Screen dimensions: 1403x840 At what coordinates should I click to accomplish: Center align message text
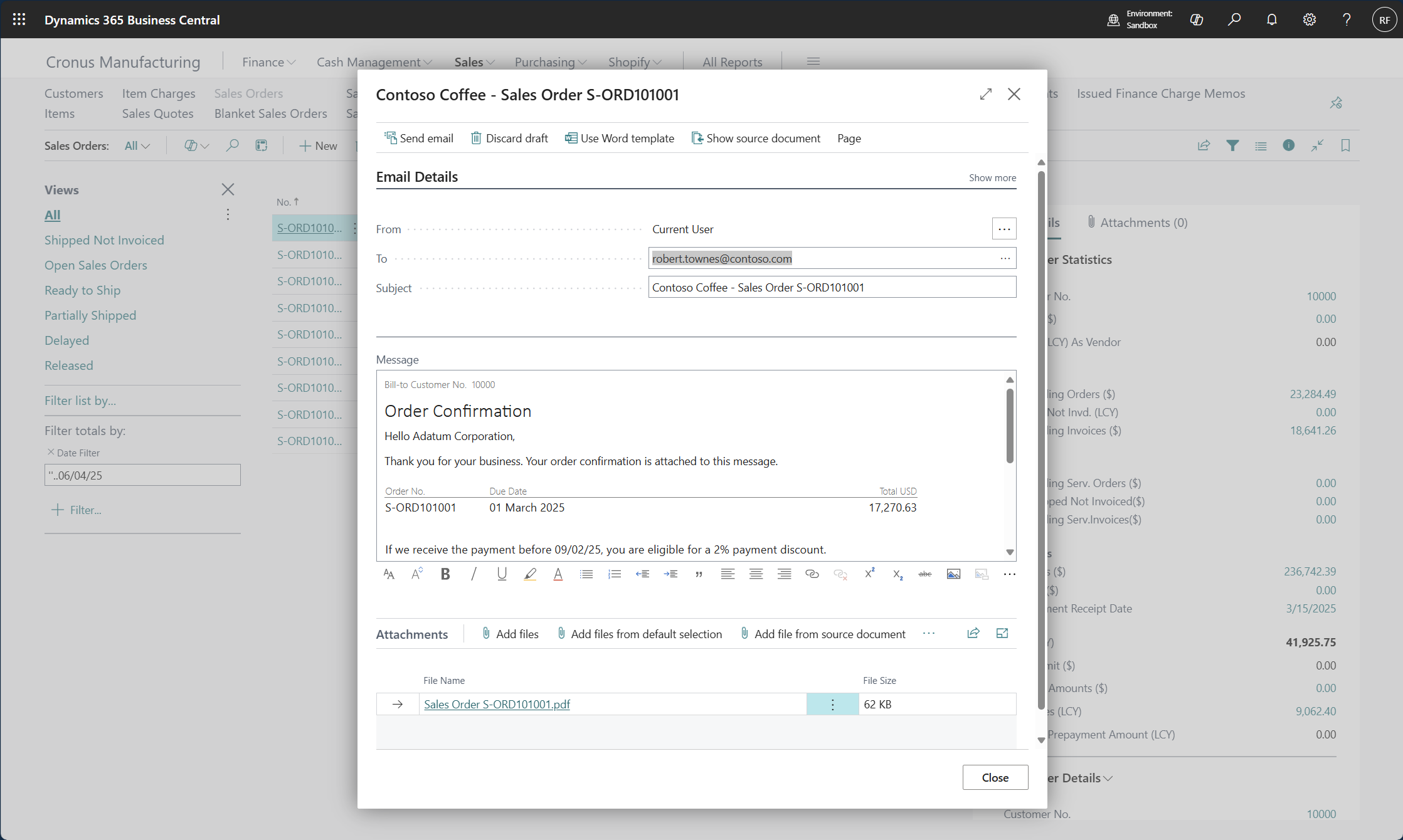tap(756, 574)
